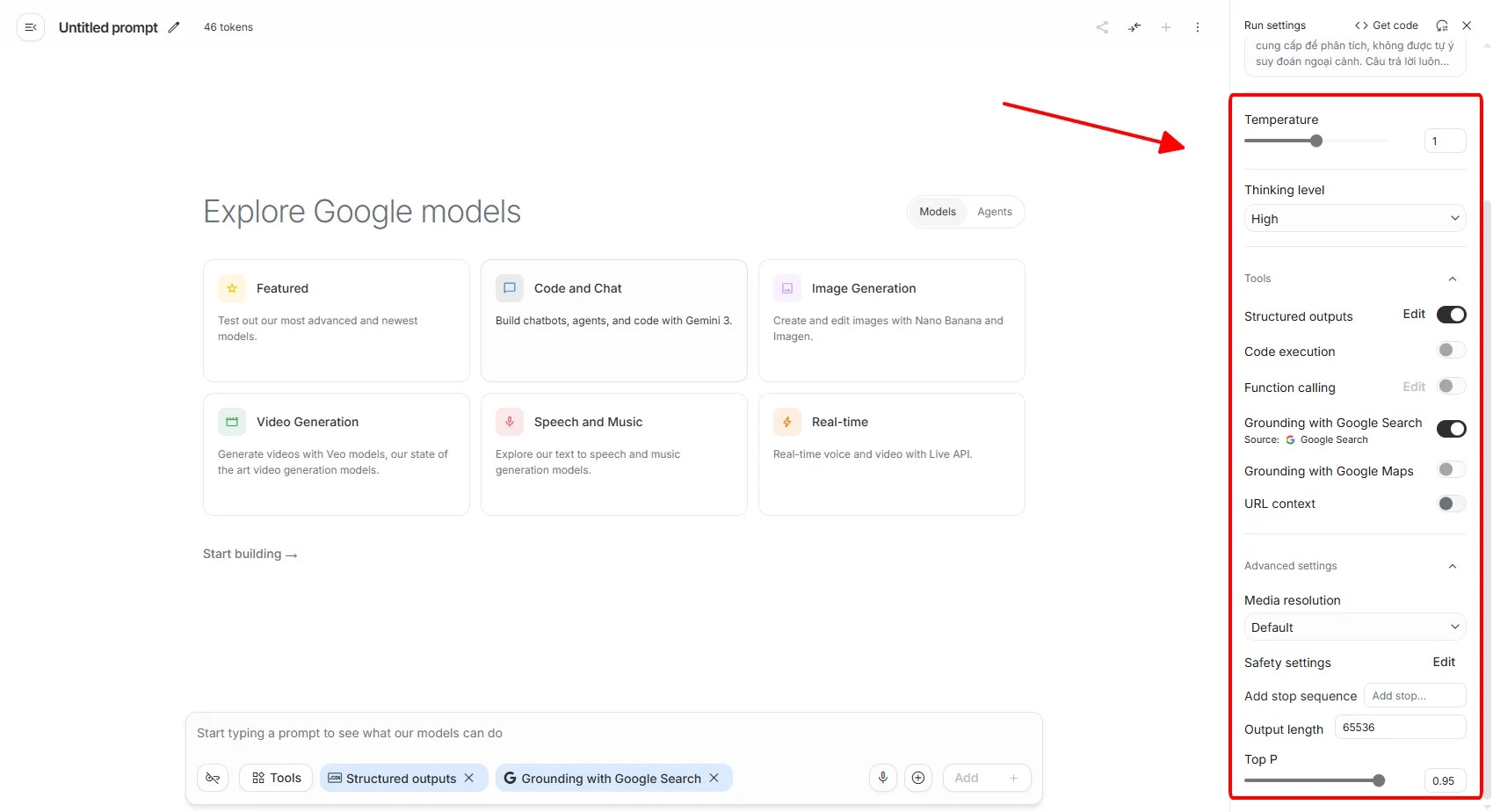
Task: Click Edit next to Safety settings
Action: click(1444, 662)
